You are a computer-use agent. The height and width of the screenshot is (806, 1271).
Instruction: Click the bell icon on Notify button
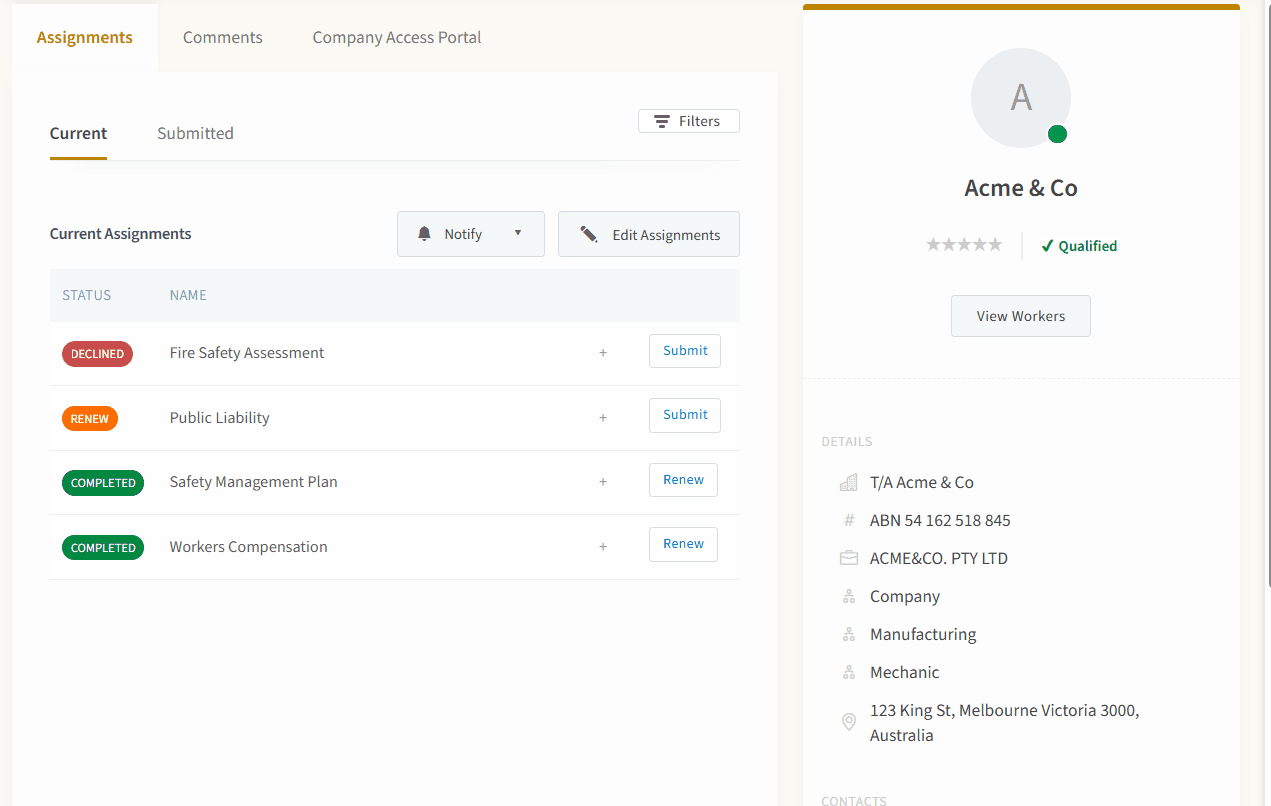[424, 234]
